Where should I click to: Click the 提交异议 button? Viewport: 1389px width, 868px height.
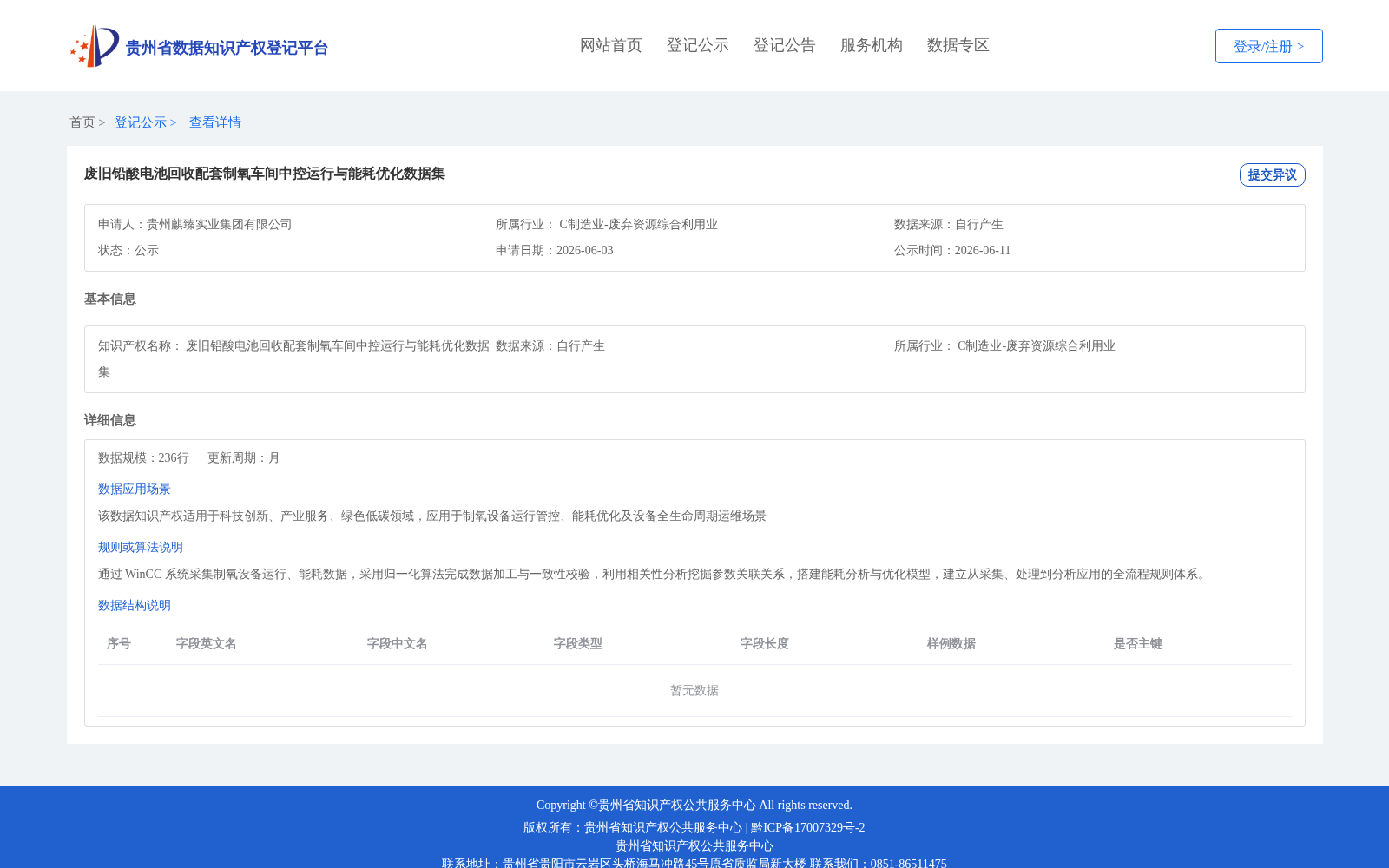1273,174
